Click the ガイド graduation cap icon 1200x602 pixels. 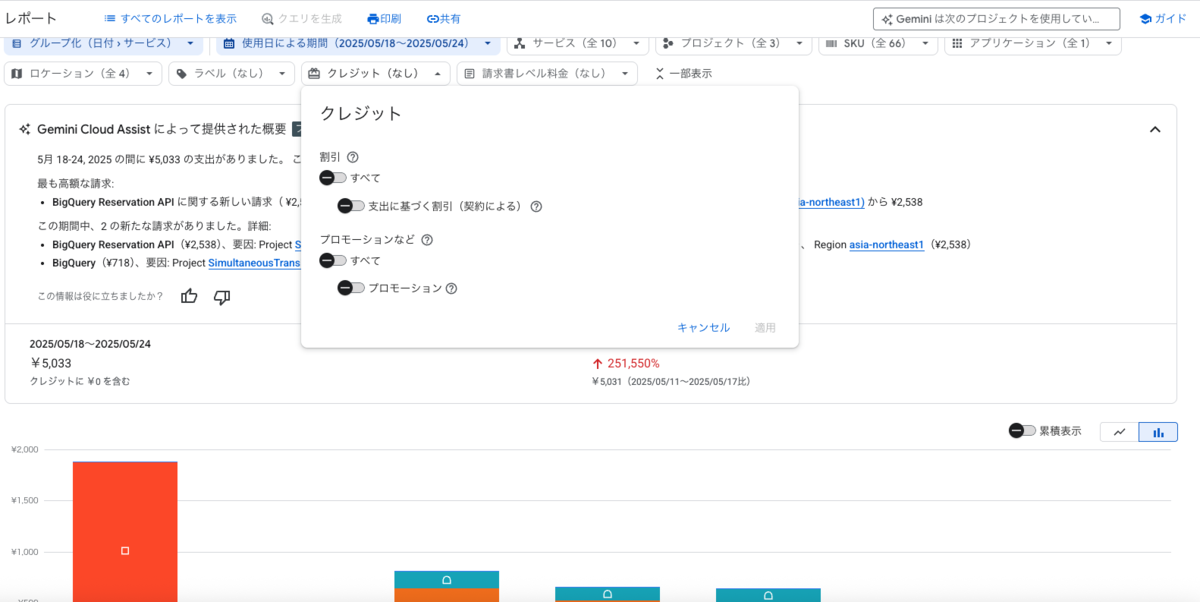click(1146, 19)
